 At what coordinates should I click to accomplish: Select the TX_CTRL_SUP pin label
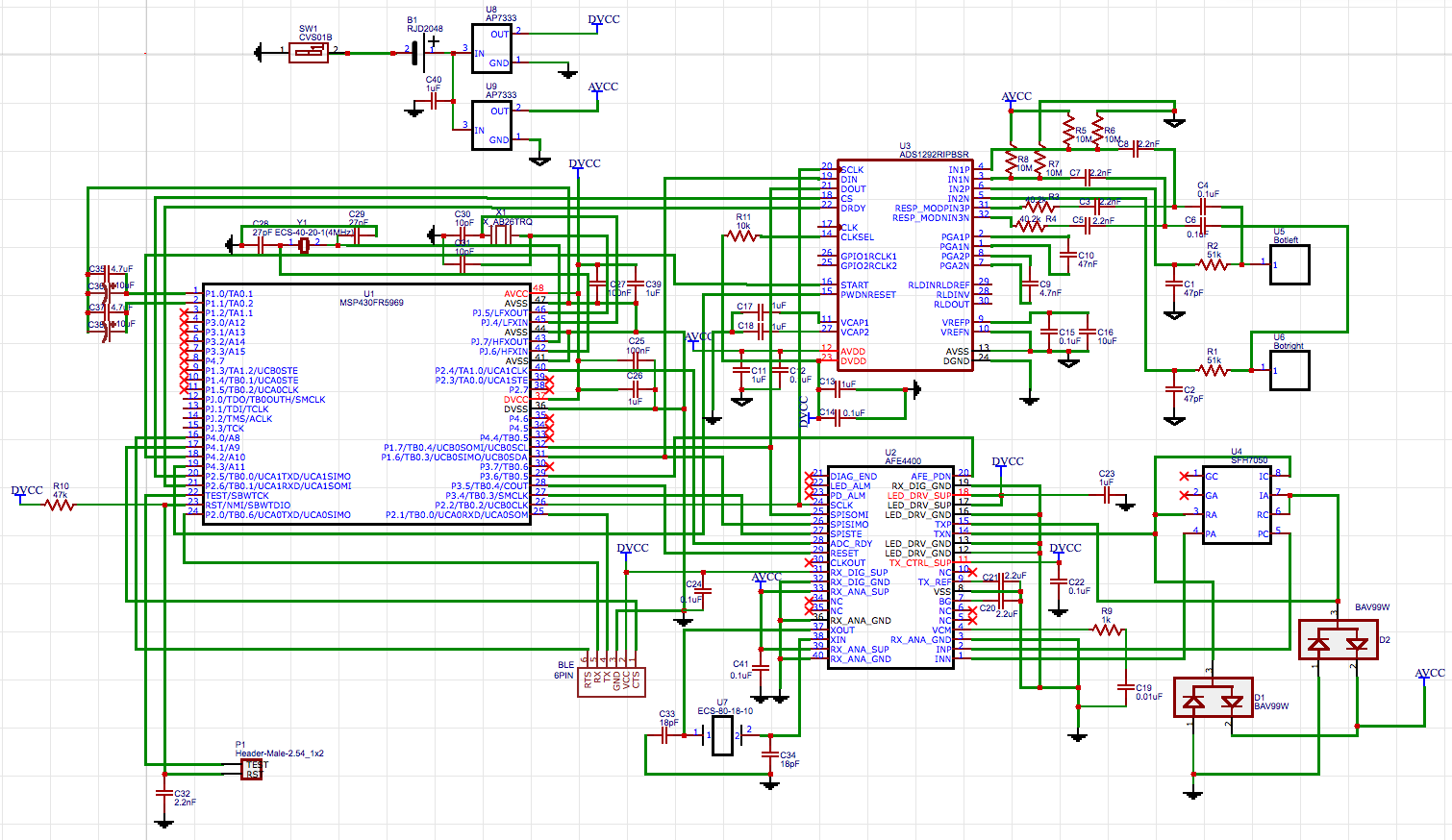pos(920,562)
